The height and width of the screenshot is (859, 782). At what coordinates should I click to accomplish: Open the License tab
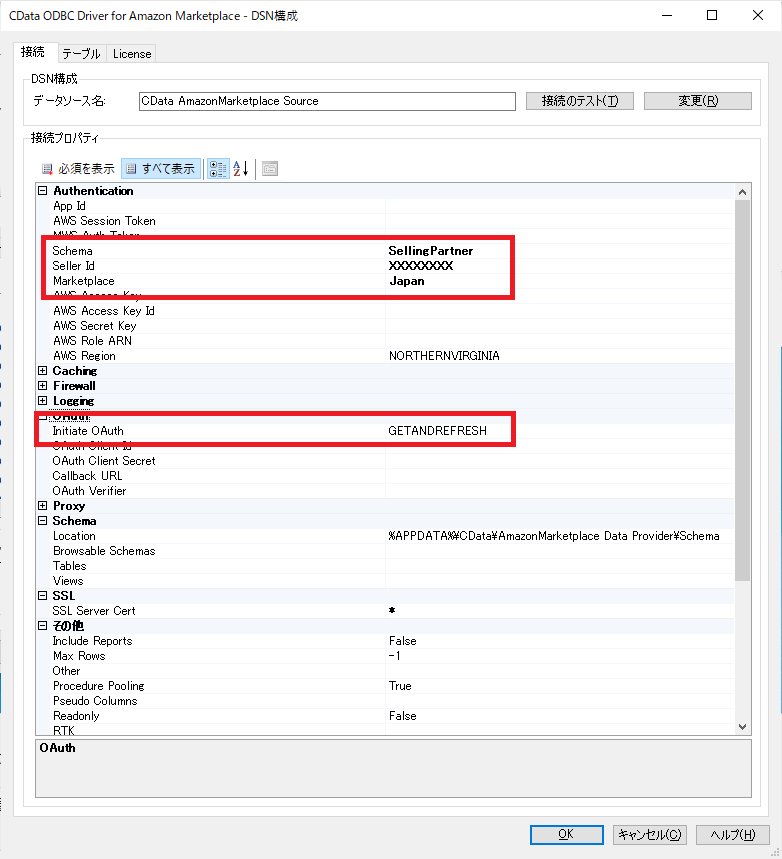[x=132, y=54]
